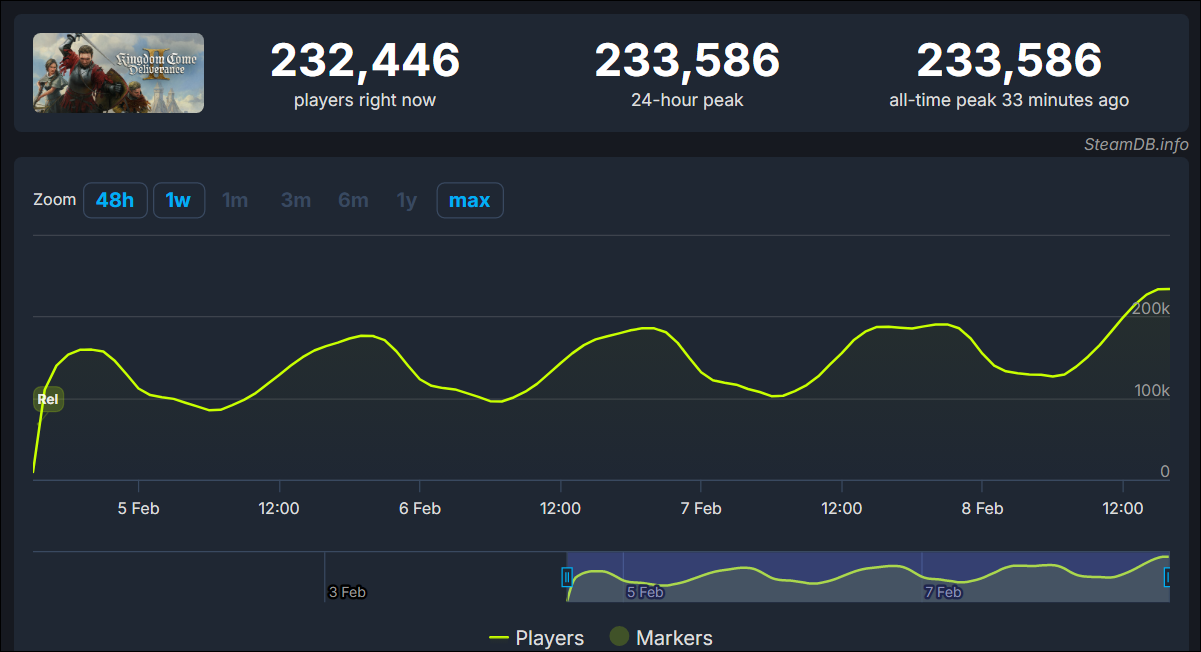Viewport: 1201px width, 652px height.
Task: Open the SteamDB.info credit link
Action: 1136,145
